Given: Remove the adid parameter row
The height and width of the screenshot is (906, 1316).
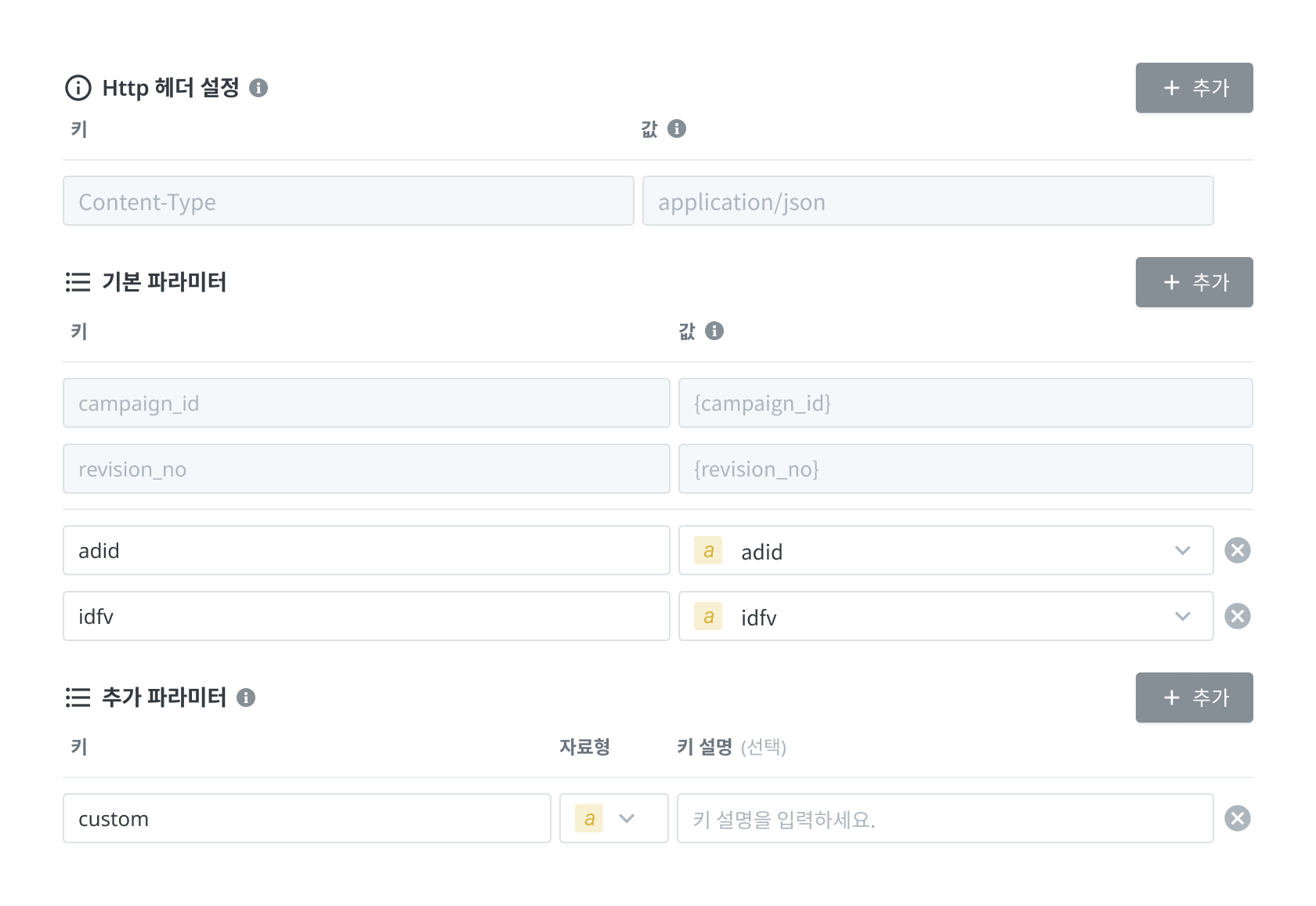Looking at the screenshot, I should click(1237, 550).
